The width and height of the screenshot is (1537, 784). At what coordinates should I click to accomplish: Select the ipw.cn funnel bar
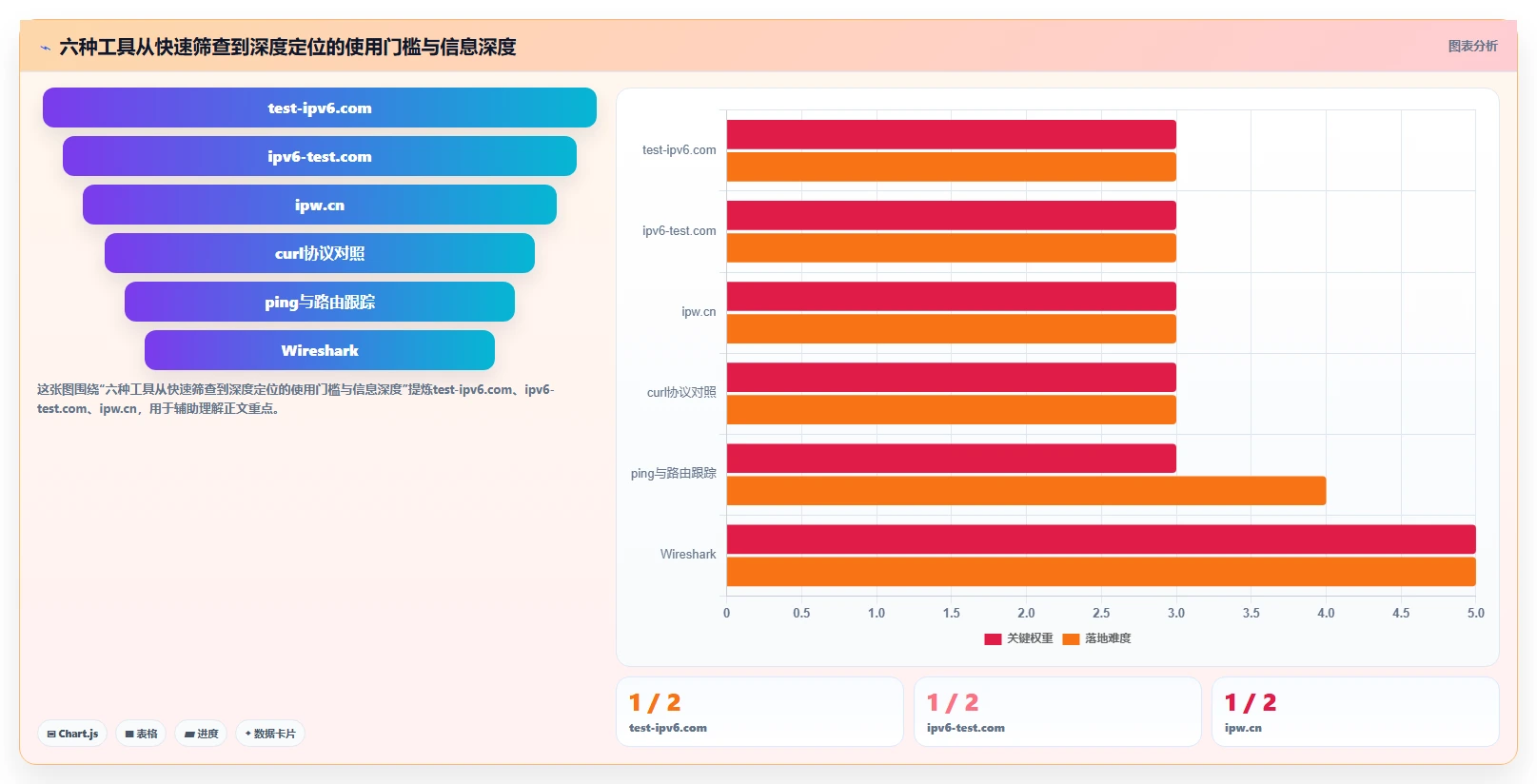click(x=320, y=205)
